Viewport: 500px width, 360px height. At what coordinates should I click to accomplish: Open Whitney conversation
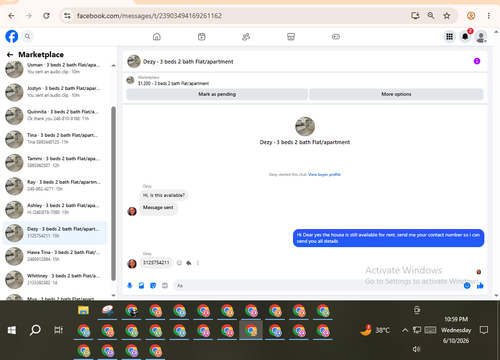coord(55,279)
